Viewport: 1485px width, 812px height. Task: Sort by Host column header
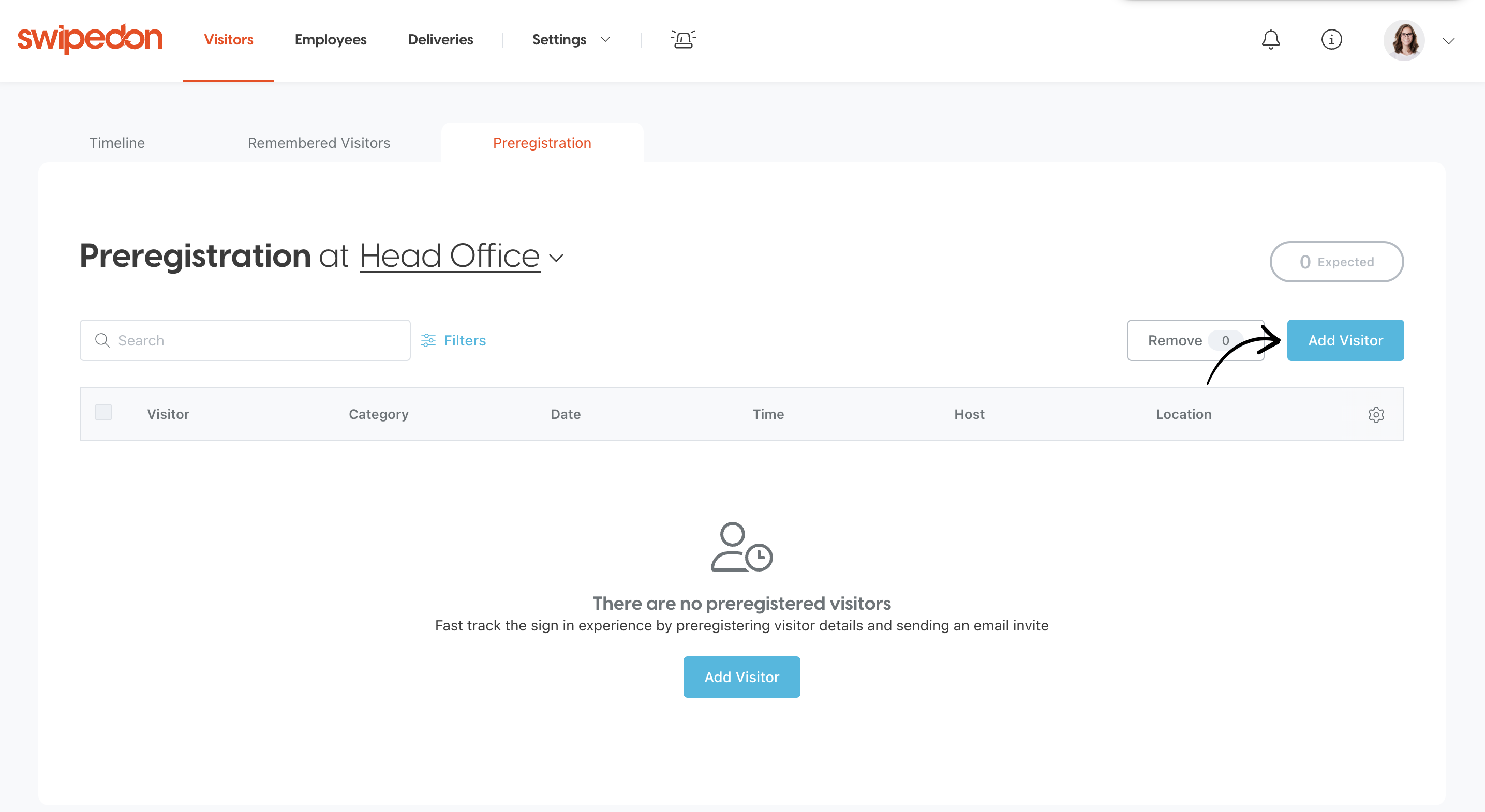969,414
